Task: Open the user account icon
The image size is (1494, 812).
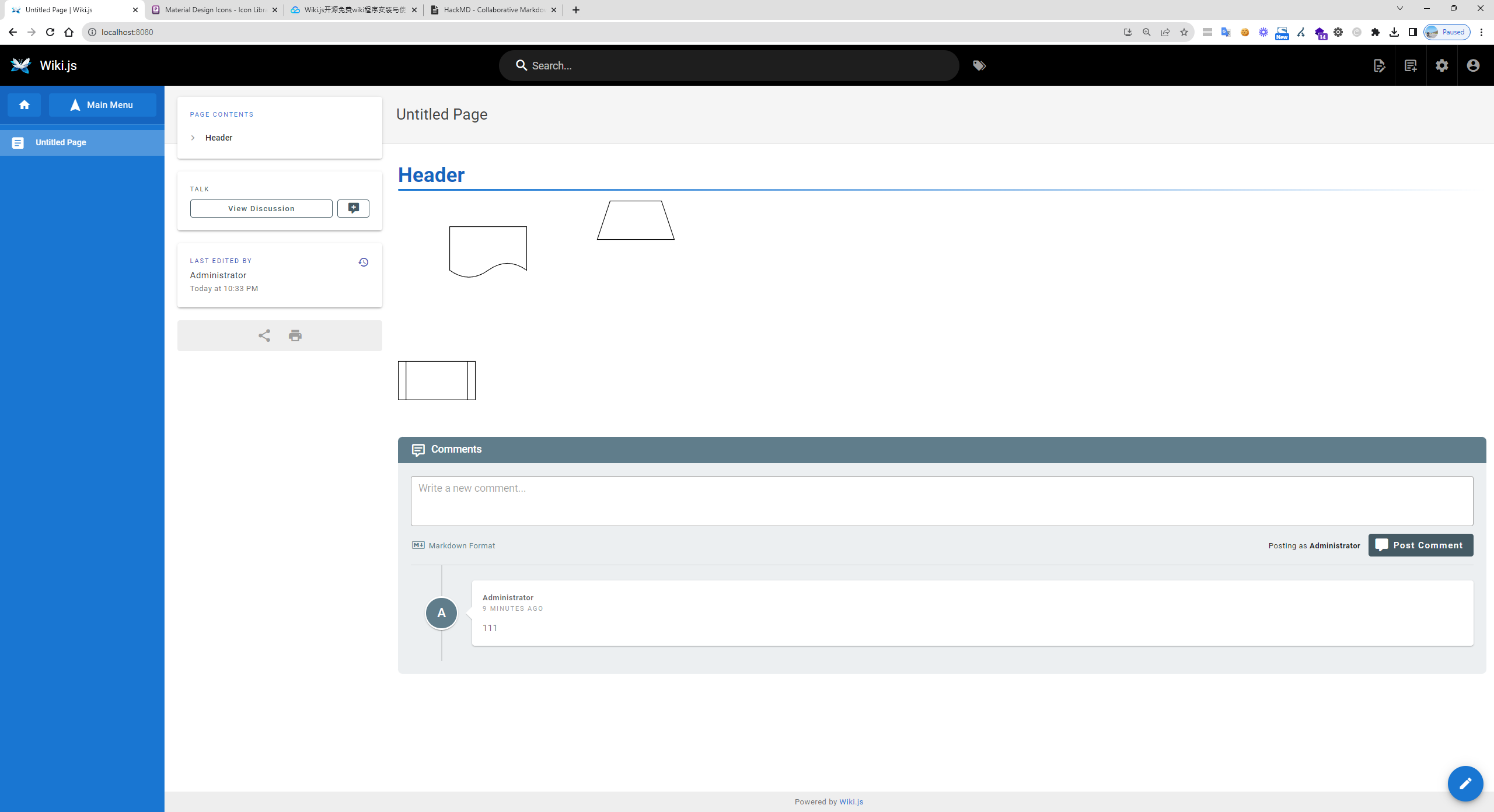Action: click(x=1473, y=65)
